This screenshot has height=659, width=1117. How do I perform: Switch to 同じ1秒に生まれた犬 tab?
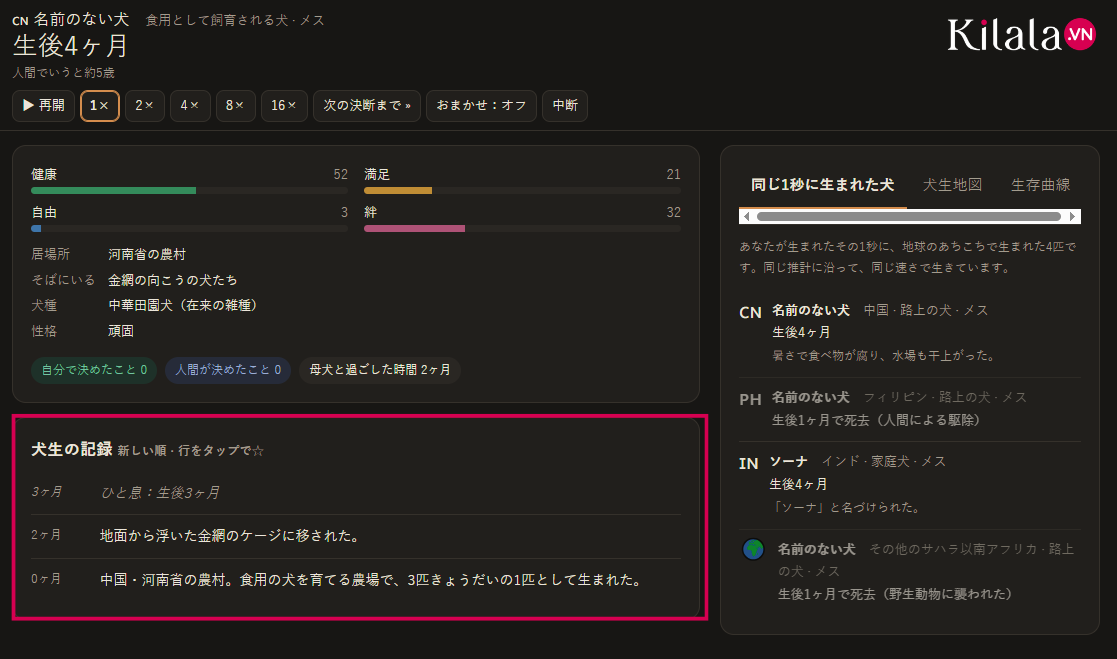click(x=822, y=185)
